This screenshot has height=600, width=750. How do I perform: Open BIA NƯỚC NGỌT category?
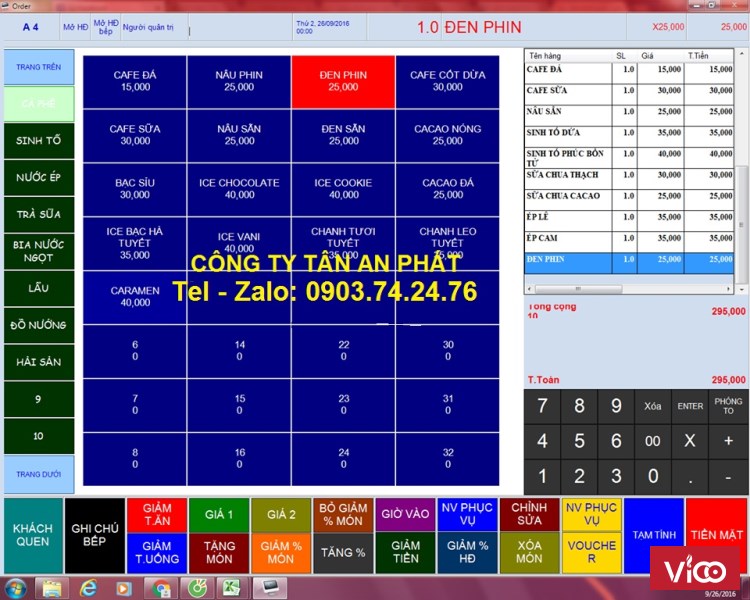coord(39,251)
